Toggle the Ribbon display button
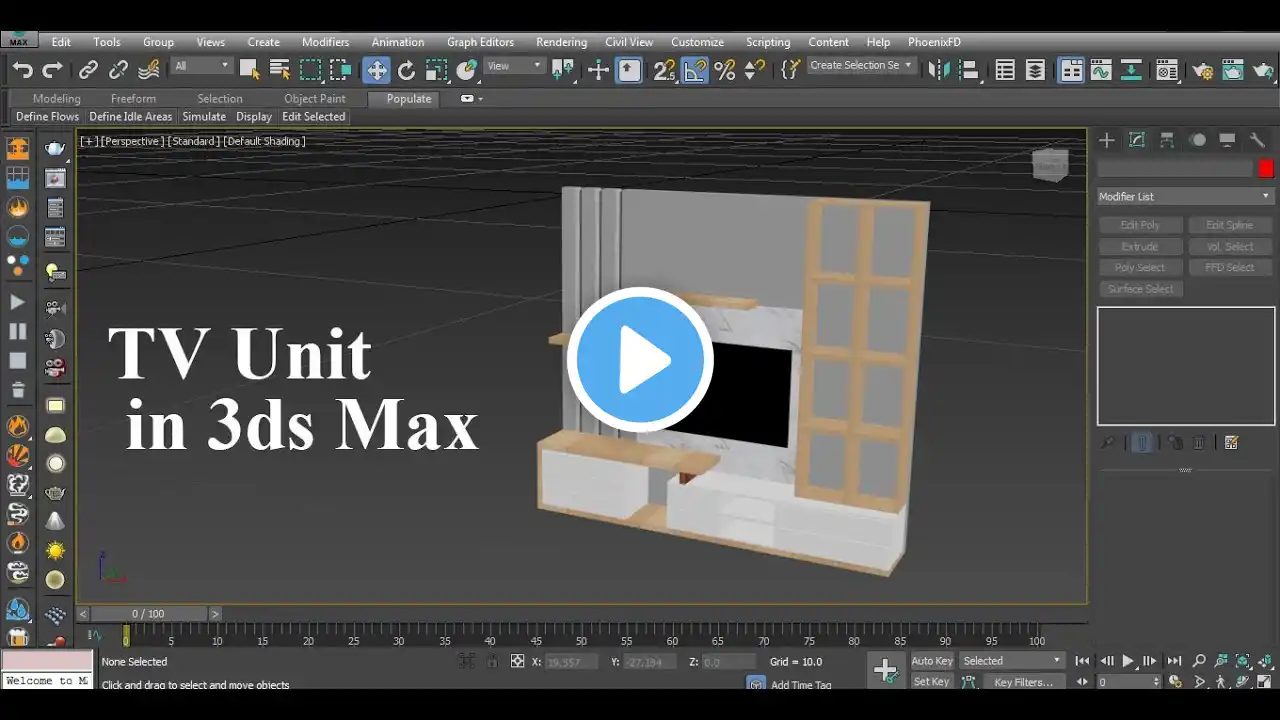This screenshot has height=720, width=1280. point(1071,70)
